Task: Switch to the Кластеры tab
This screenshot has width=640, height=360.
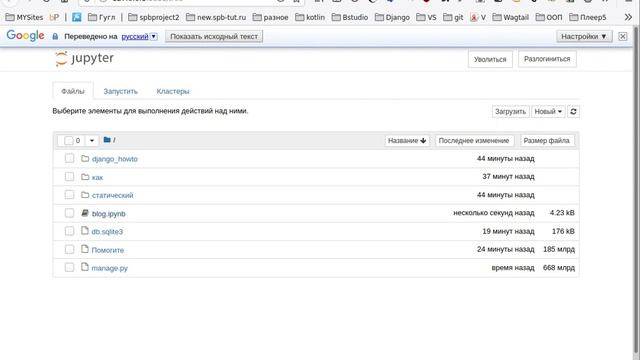Action: pos(173,91)
